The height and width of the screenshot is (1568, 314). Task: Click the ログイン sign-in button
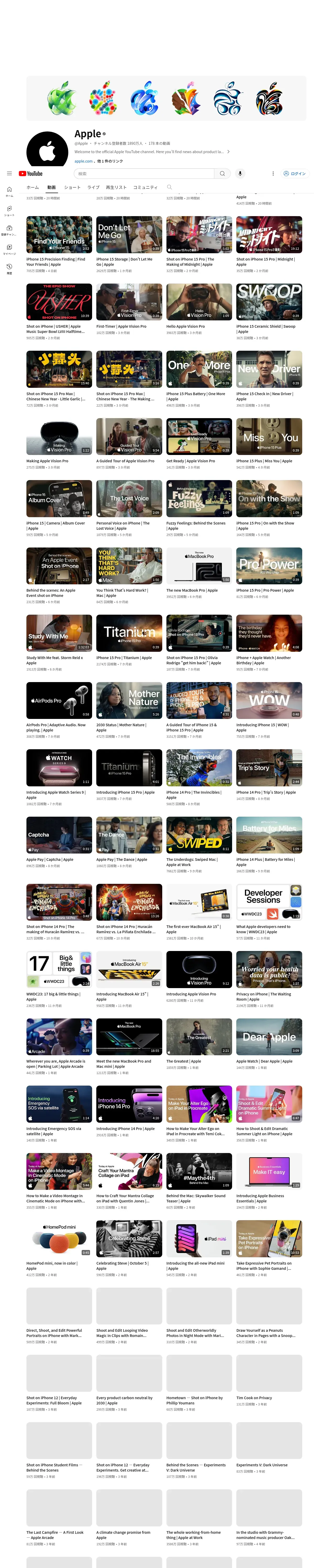click(294, 174)
